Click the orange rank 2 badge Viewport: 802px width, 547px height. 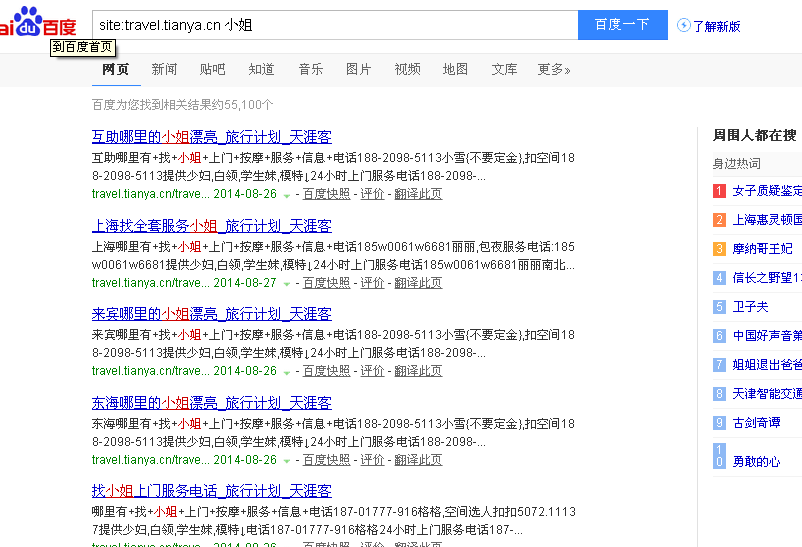(719, 220)
